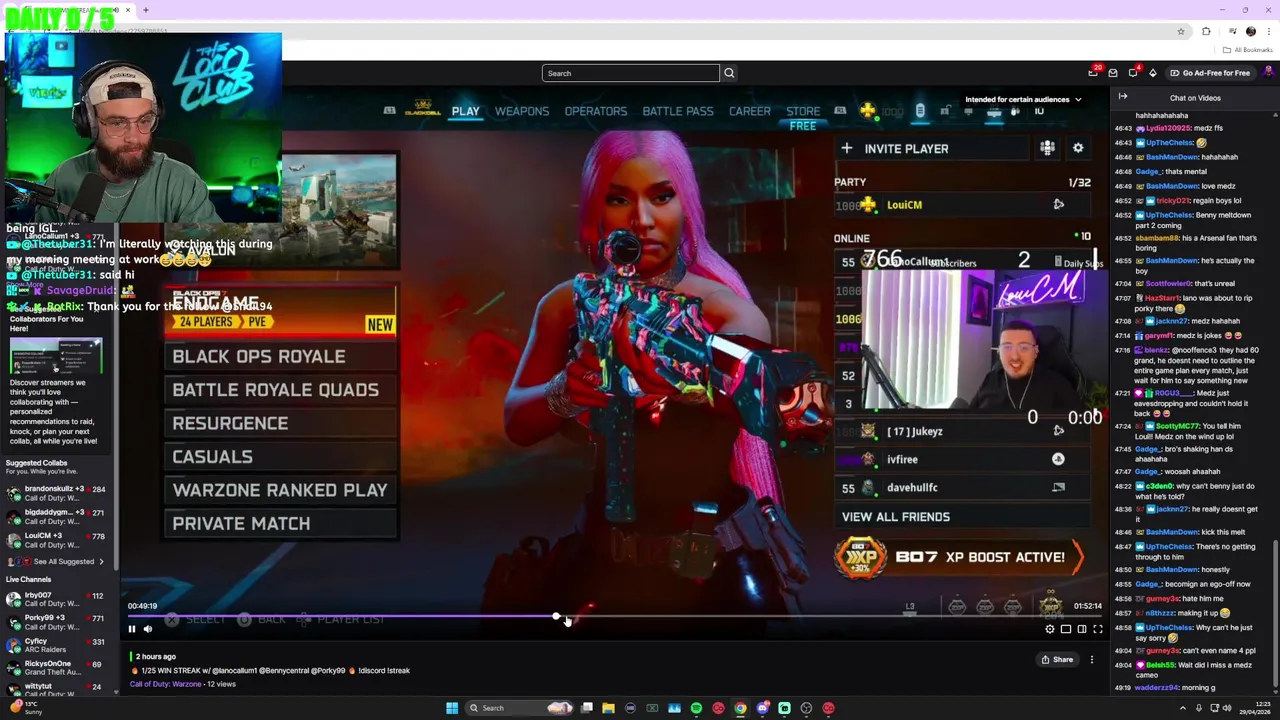Click Go Ad-Free for Free button

1210,73
